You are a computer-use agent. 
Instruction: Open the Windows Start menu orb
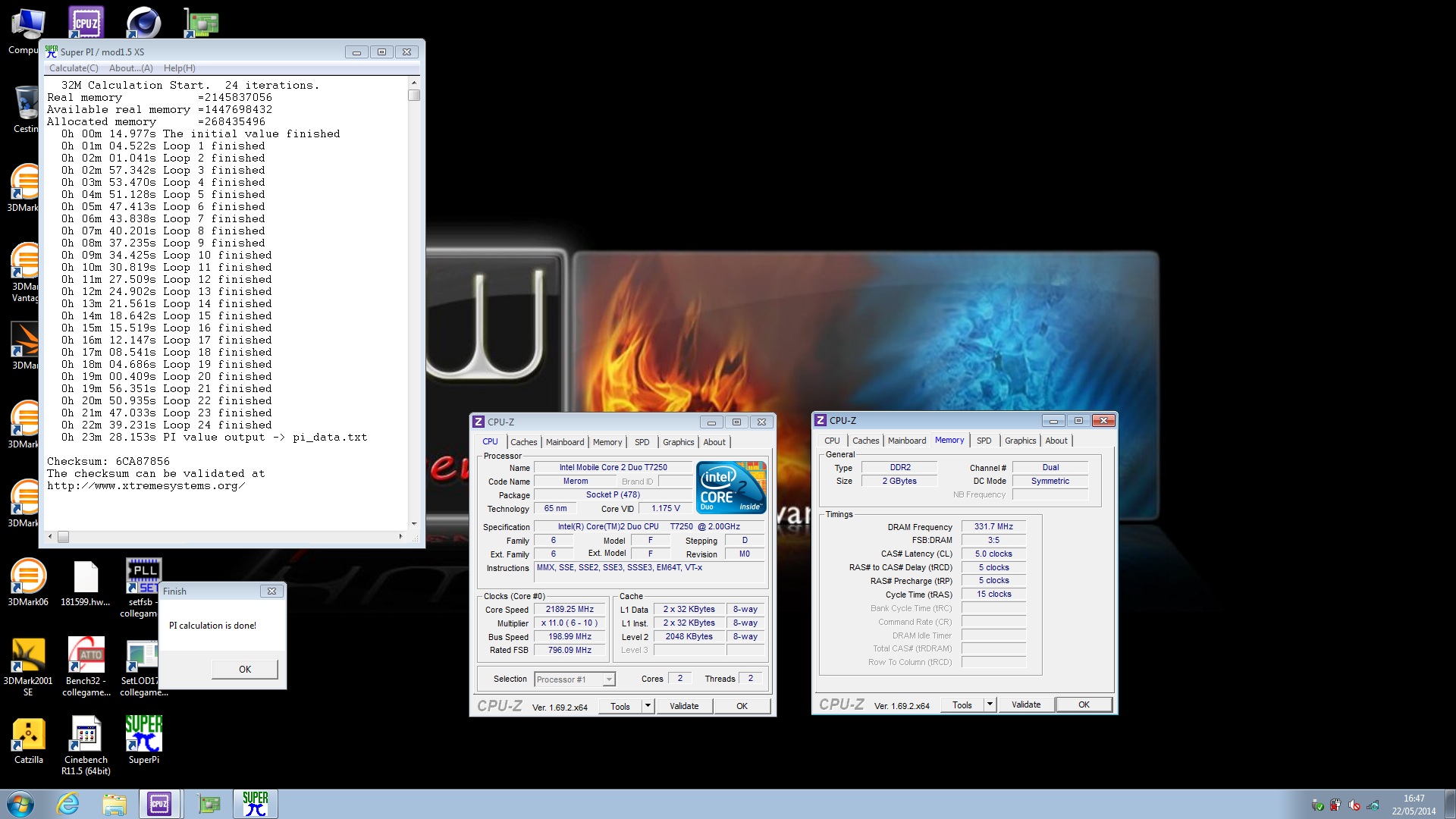20,804
